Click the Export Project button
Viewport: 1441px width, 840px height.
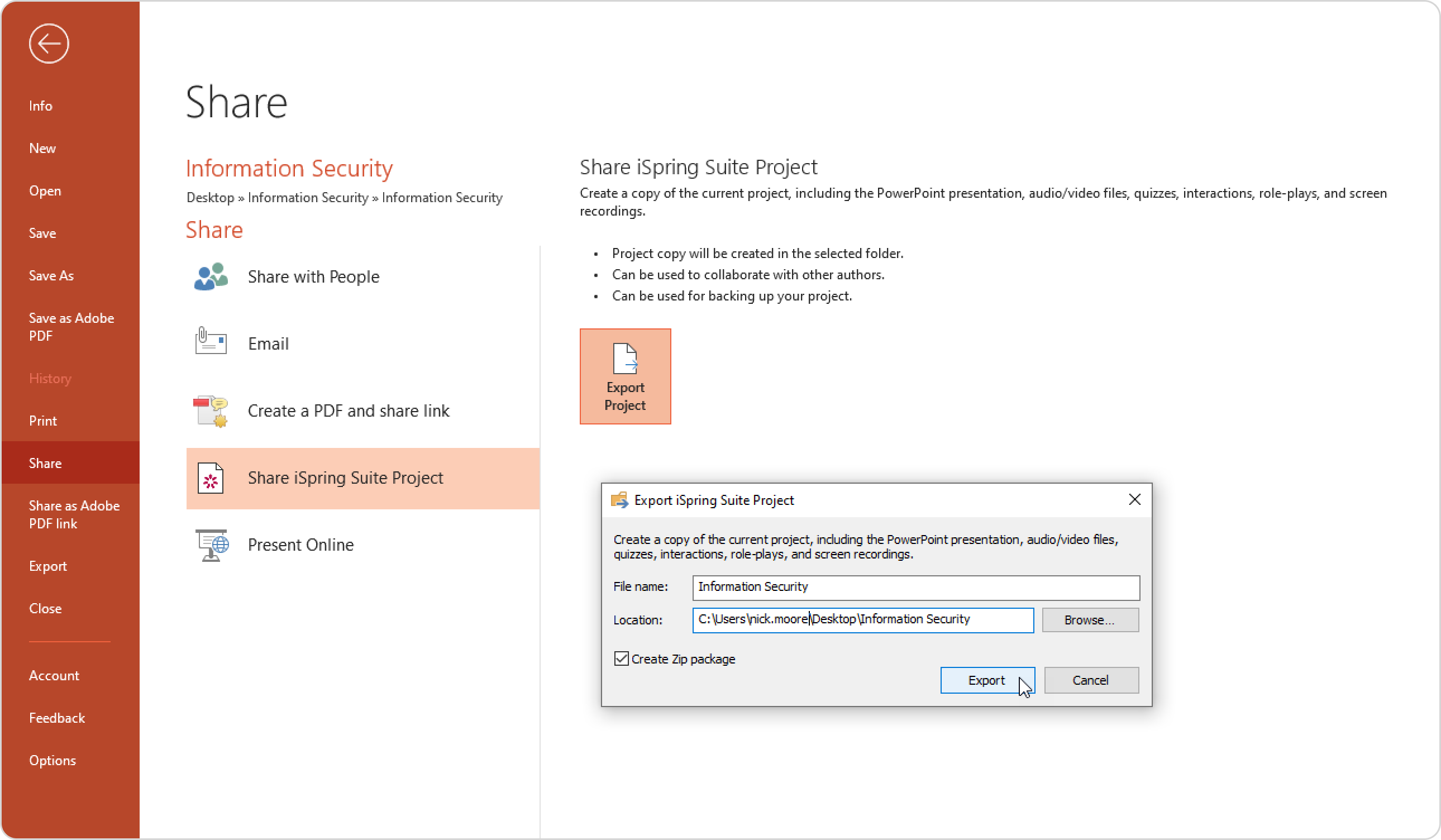pos(625,376)
